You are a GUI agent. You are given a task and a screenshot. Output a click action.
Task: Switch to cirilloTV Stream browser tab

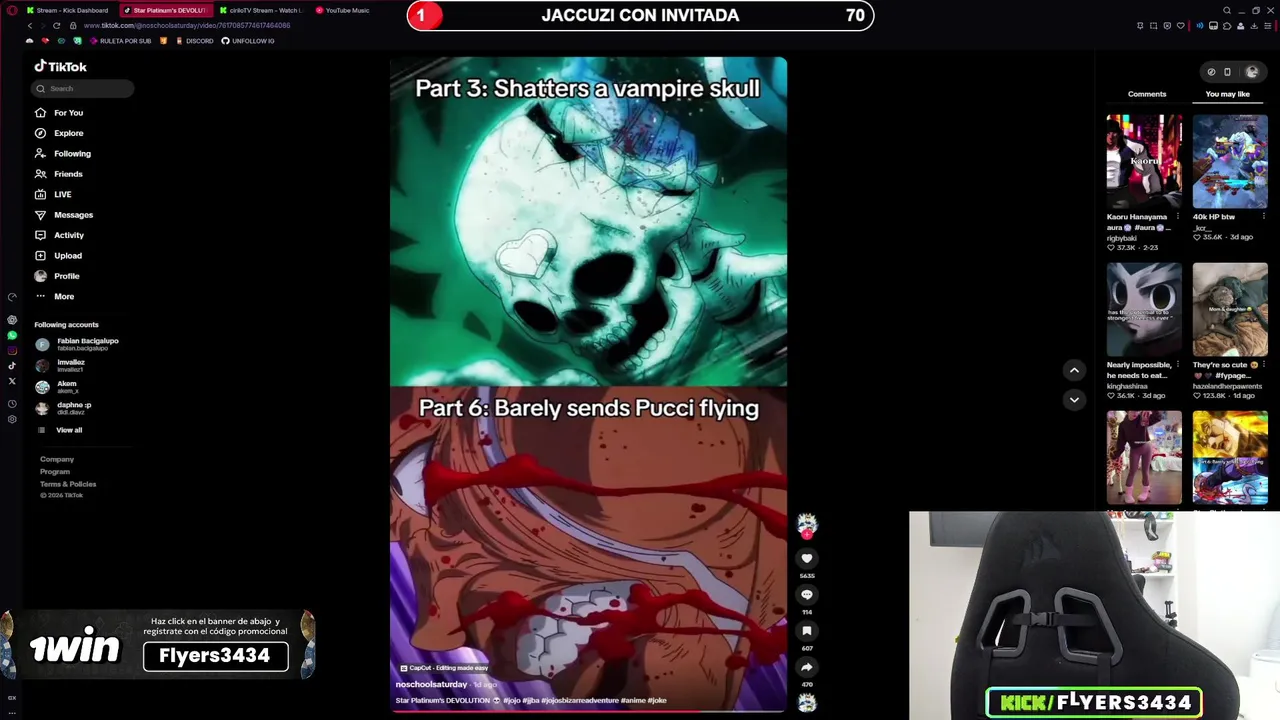(260, 10)
